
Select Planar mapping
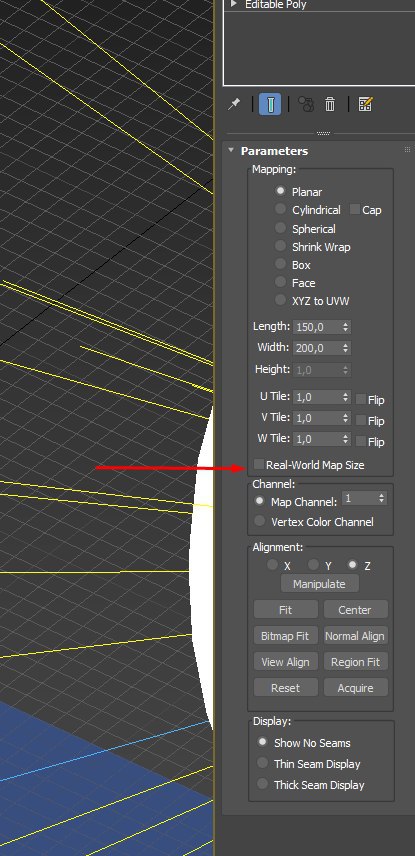pyautogui.click(x=281, y=191)
